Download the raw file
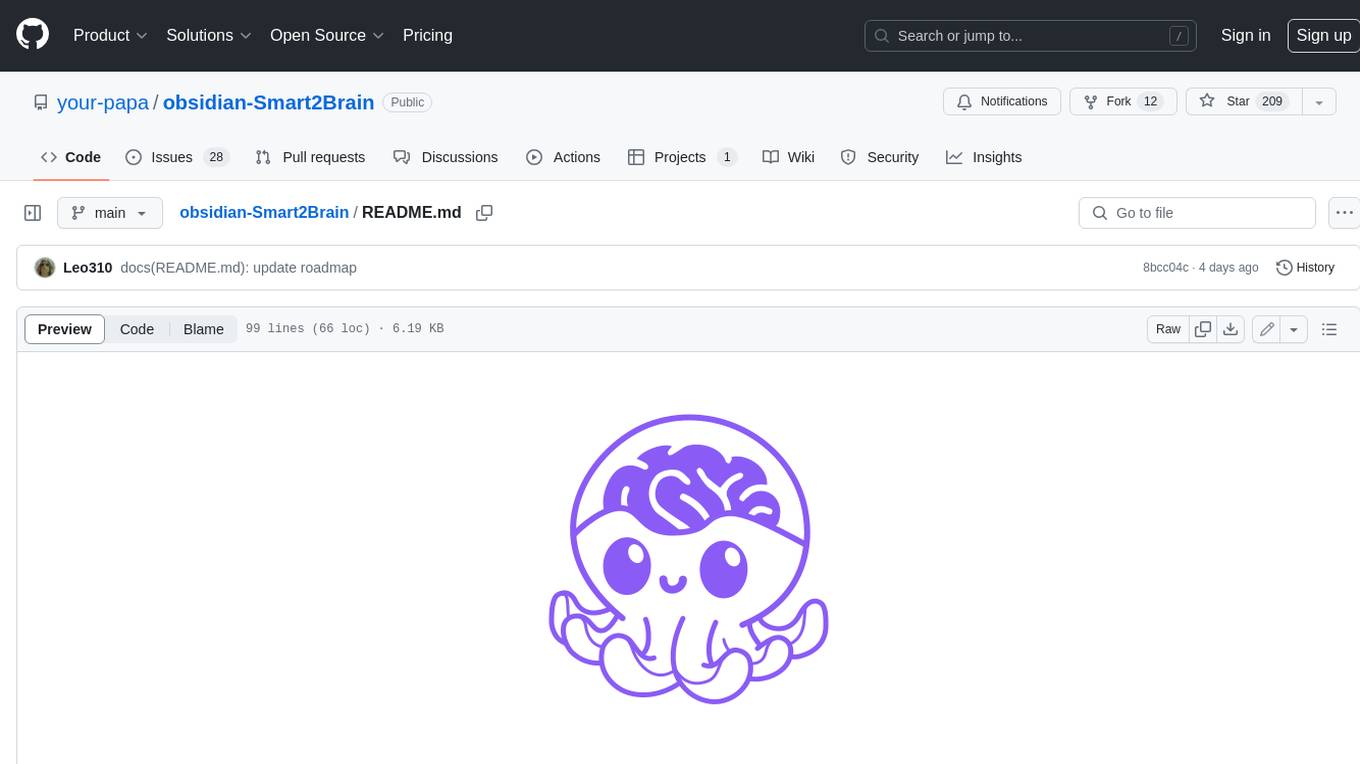 (x=1231, y=329)
